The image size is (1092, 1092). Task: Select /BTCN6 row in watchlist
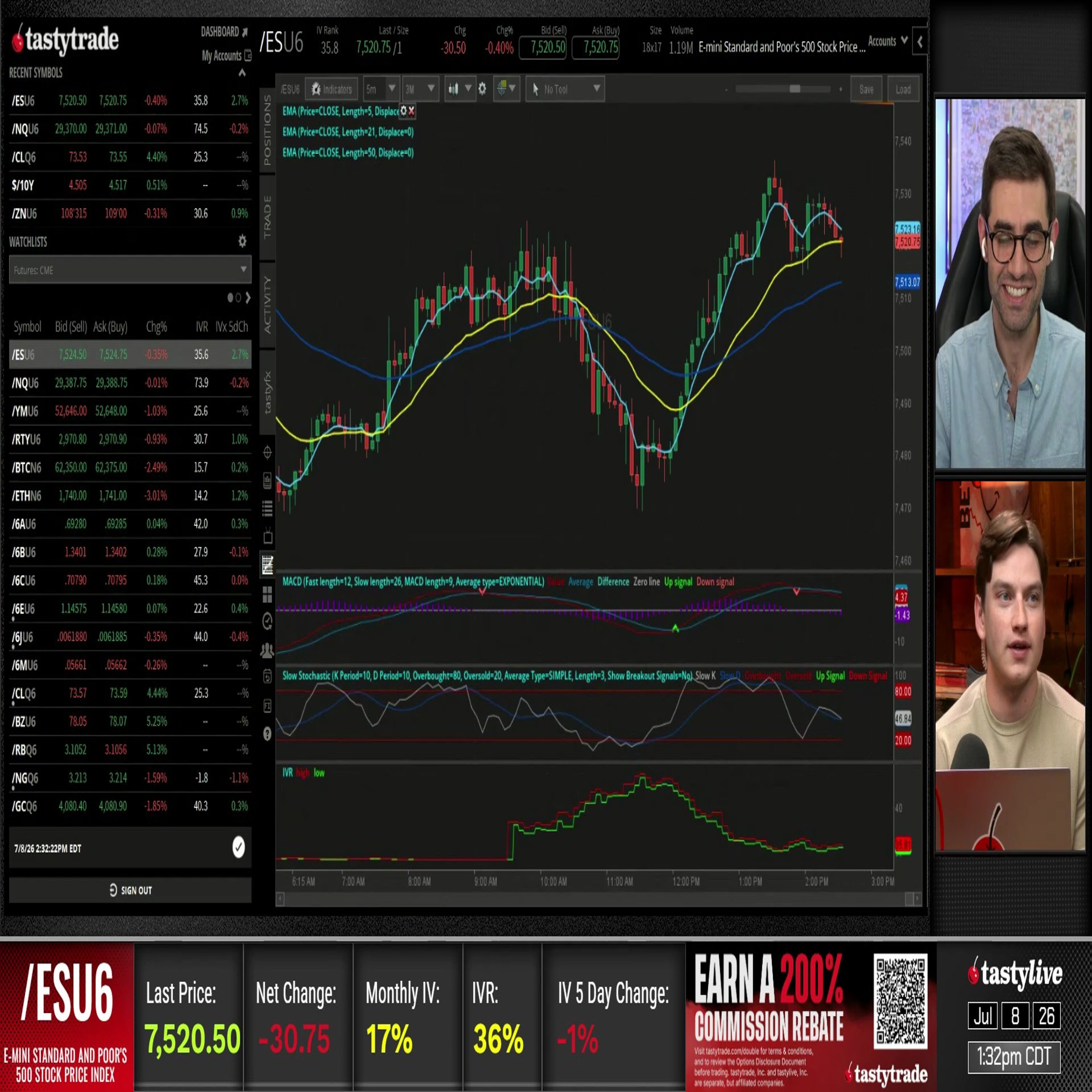pos(130,467)
